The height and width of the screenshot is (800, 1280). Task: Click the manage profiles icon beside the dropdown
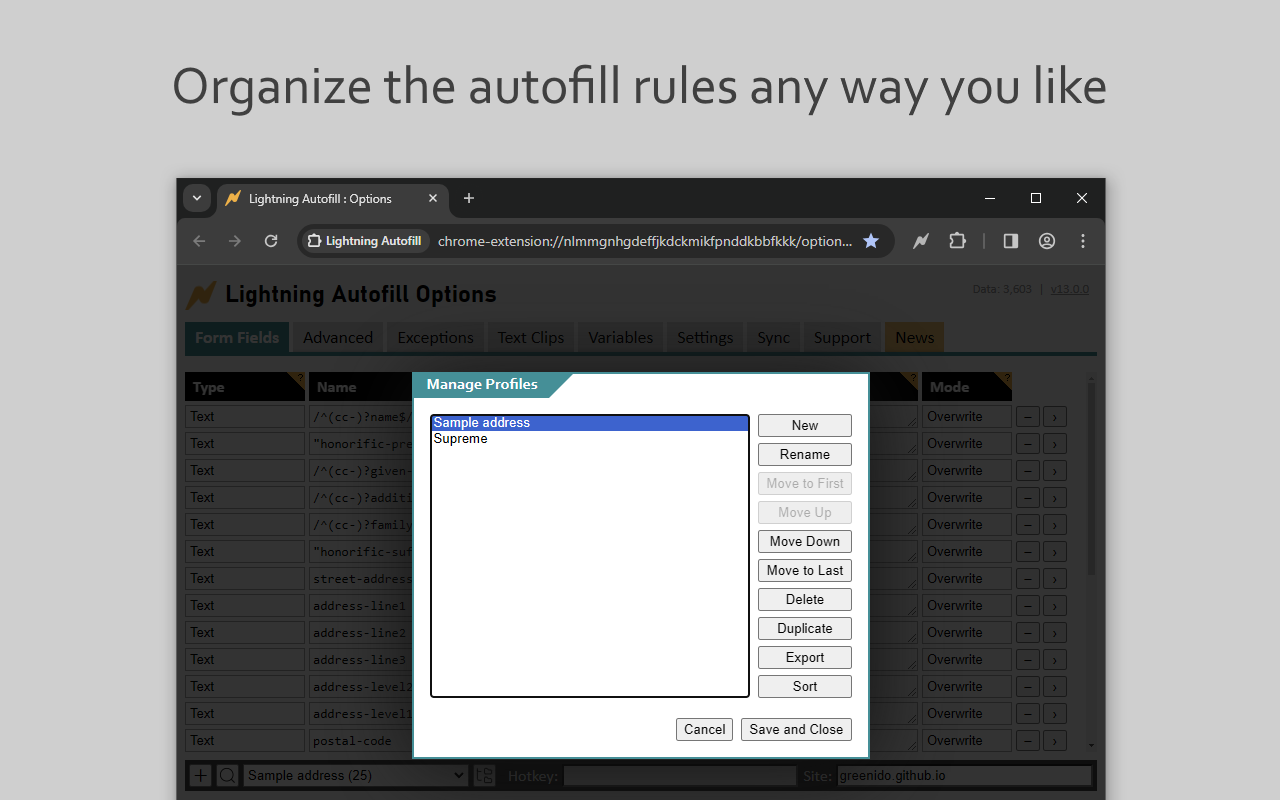click(x=484, y=775)
